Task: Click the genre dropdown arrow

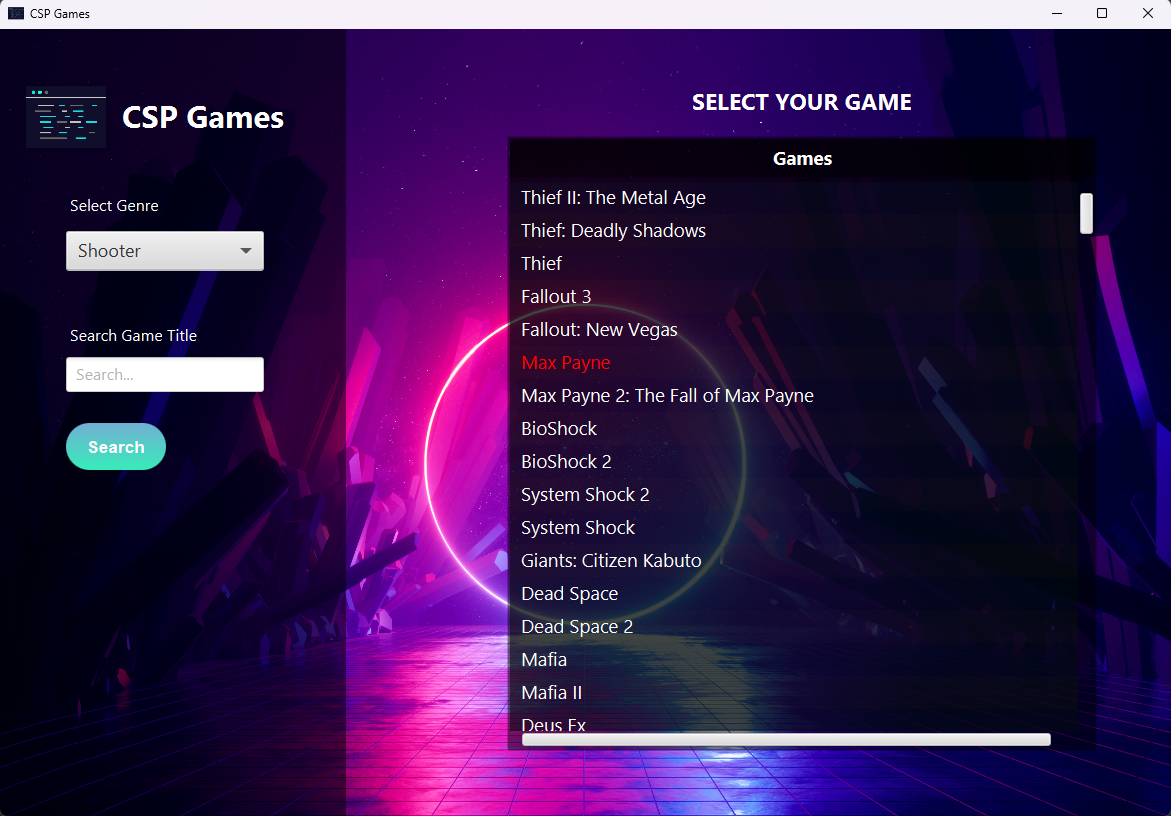Action: pos(246,251)
